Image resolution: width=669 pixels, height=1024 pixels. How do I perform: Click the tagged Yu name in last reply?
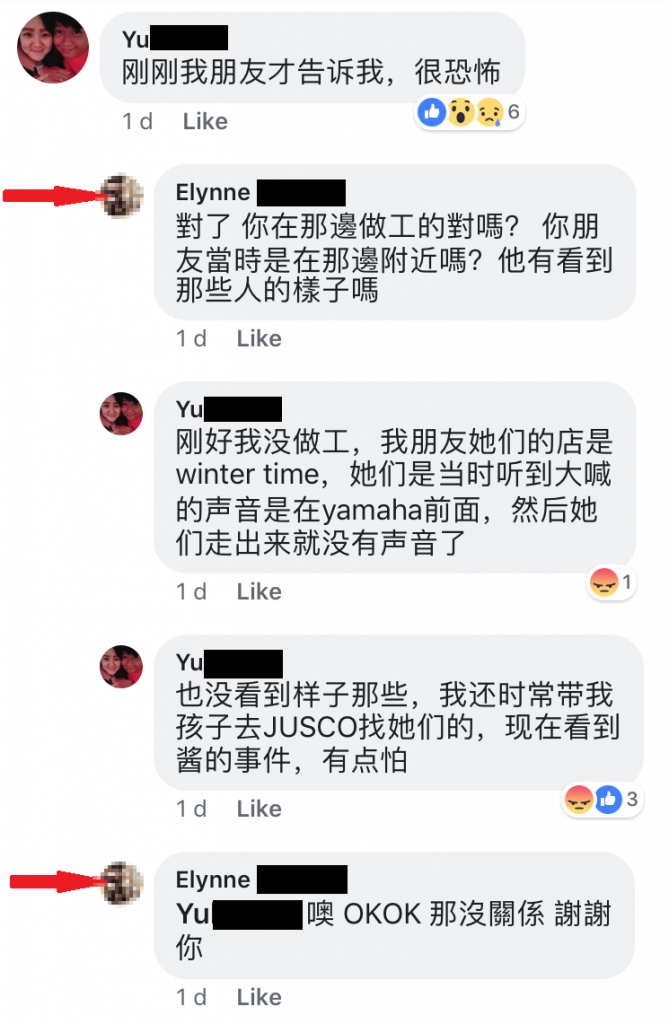pyautogui.click(x=239, y=914)
